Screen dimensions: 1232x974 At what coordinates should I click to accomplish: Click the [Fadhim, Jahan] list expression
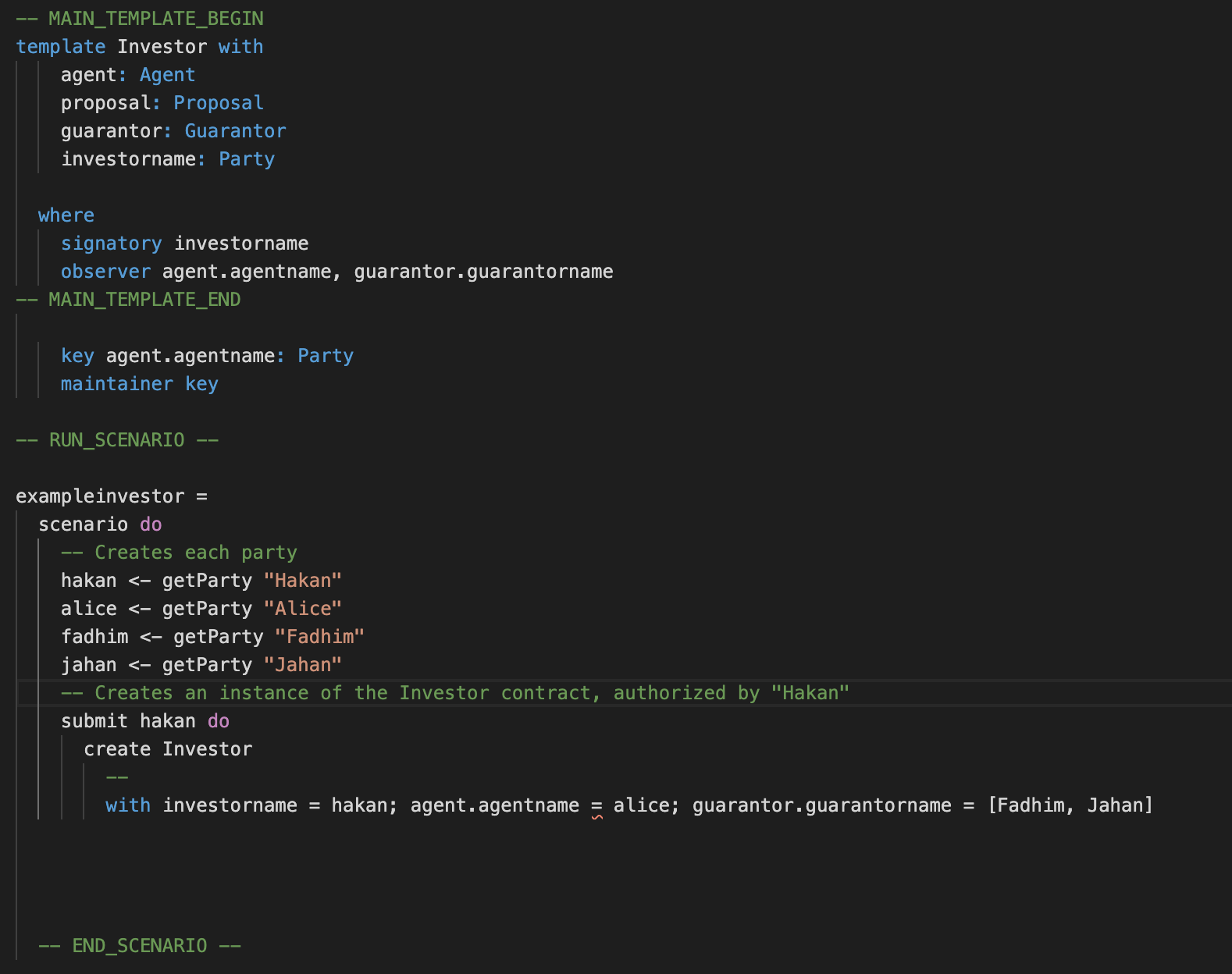click(1070, 805)
